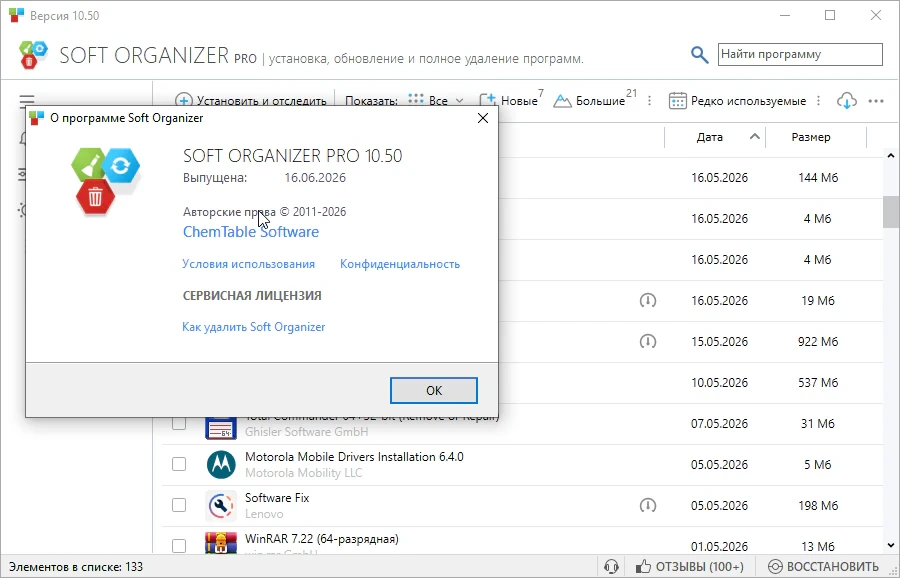Maximize the Soft Organizer window
Screen dimensions: 900x578
coord(830,15)
